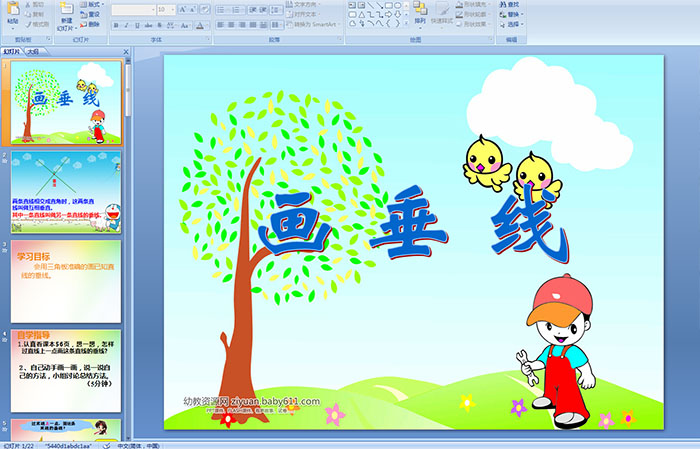Open the Select (选择) dropdown
Image resolution: width=700 pixels, height=449 pixels.
[512, 24]
